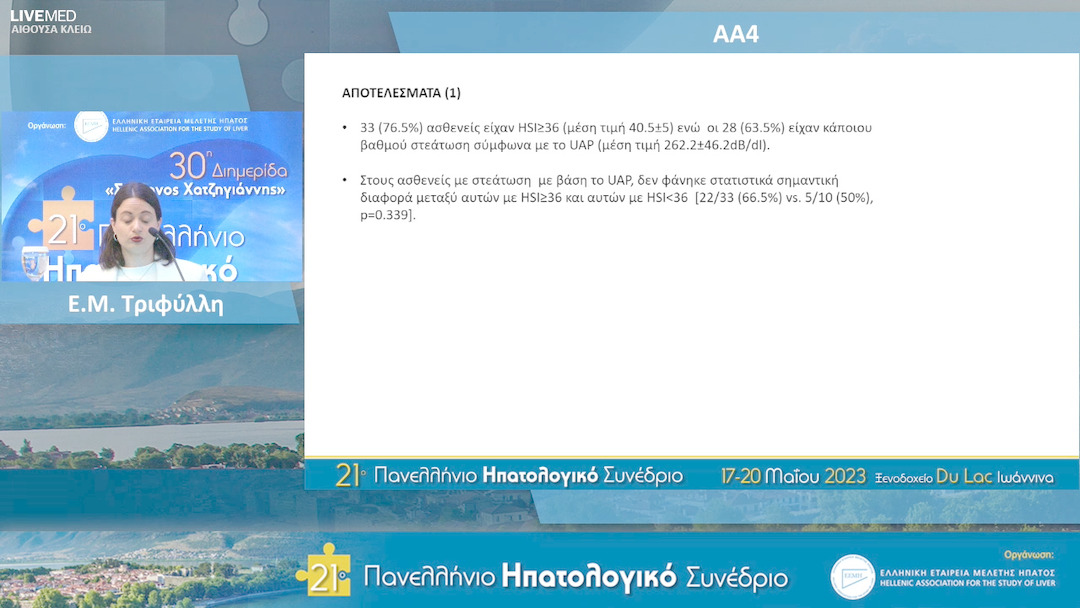Click Πανελλήνιο Ηπατολογικό Συνέδριο title in bottom banner
Viewport: 1080px width, 608px height.
pos(576,577)
